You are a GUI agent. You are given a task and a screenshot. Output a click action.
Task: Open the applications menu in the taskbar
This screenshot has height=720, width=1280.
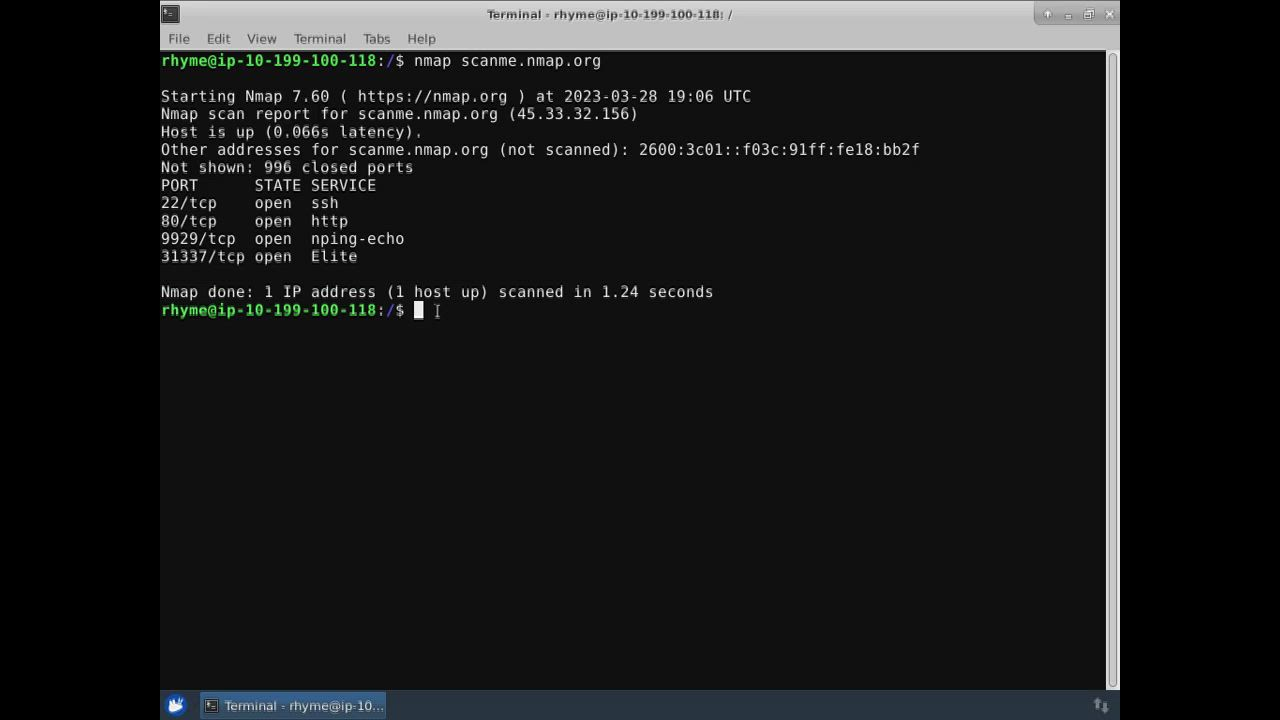click(176, 705)
